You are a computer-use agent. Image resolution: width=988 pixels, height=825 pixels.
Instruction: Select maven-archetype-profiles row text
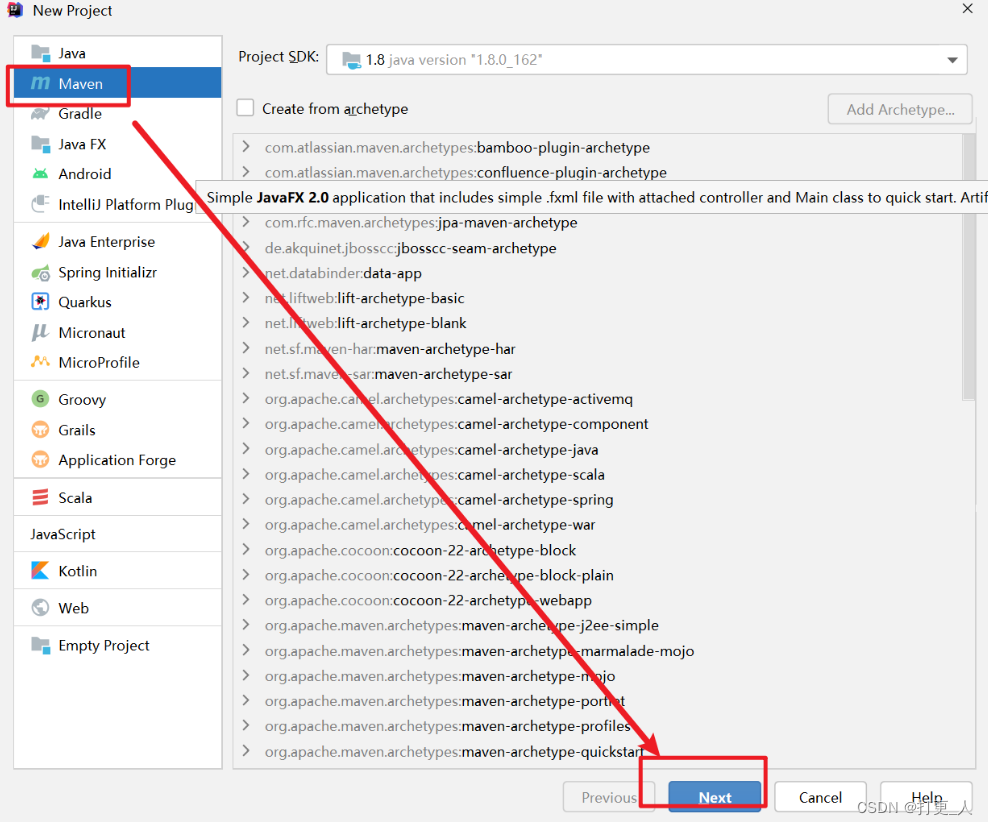tap(447, 727)
